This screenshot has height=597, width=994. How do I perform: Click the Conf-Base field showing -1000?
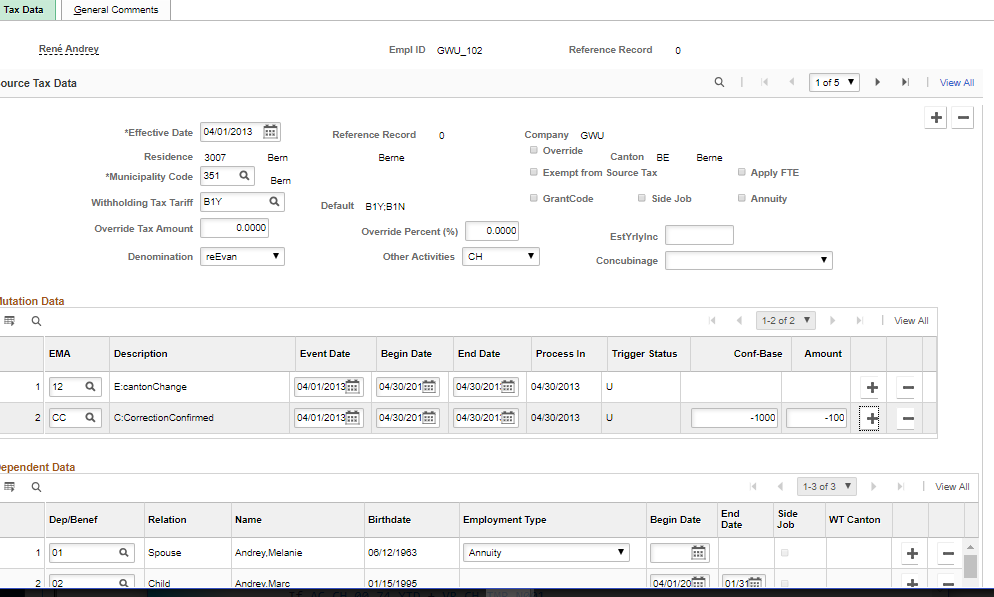tap(735, 418)
